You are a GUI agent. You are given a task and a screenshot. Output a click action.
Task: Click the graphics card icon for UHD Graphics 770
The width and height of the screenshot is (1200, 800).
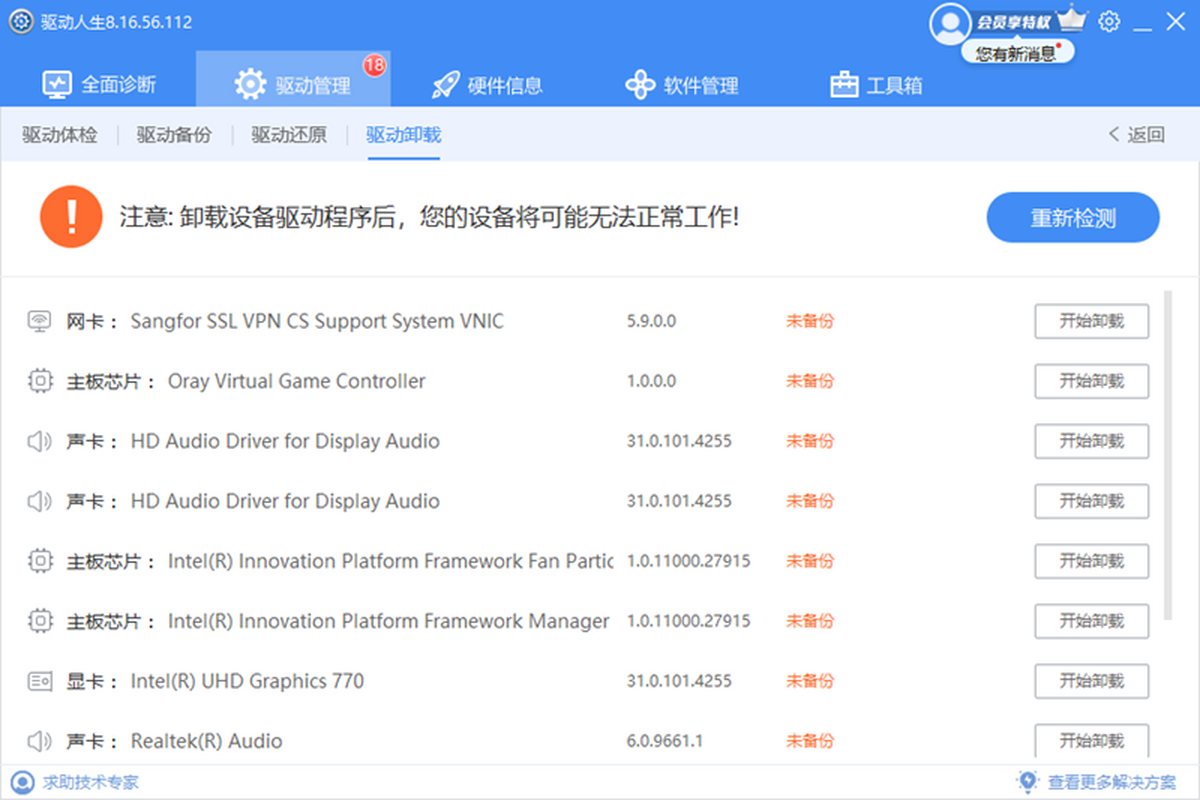39,681
